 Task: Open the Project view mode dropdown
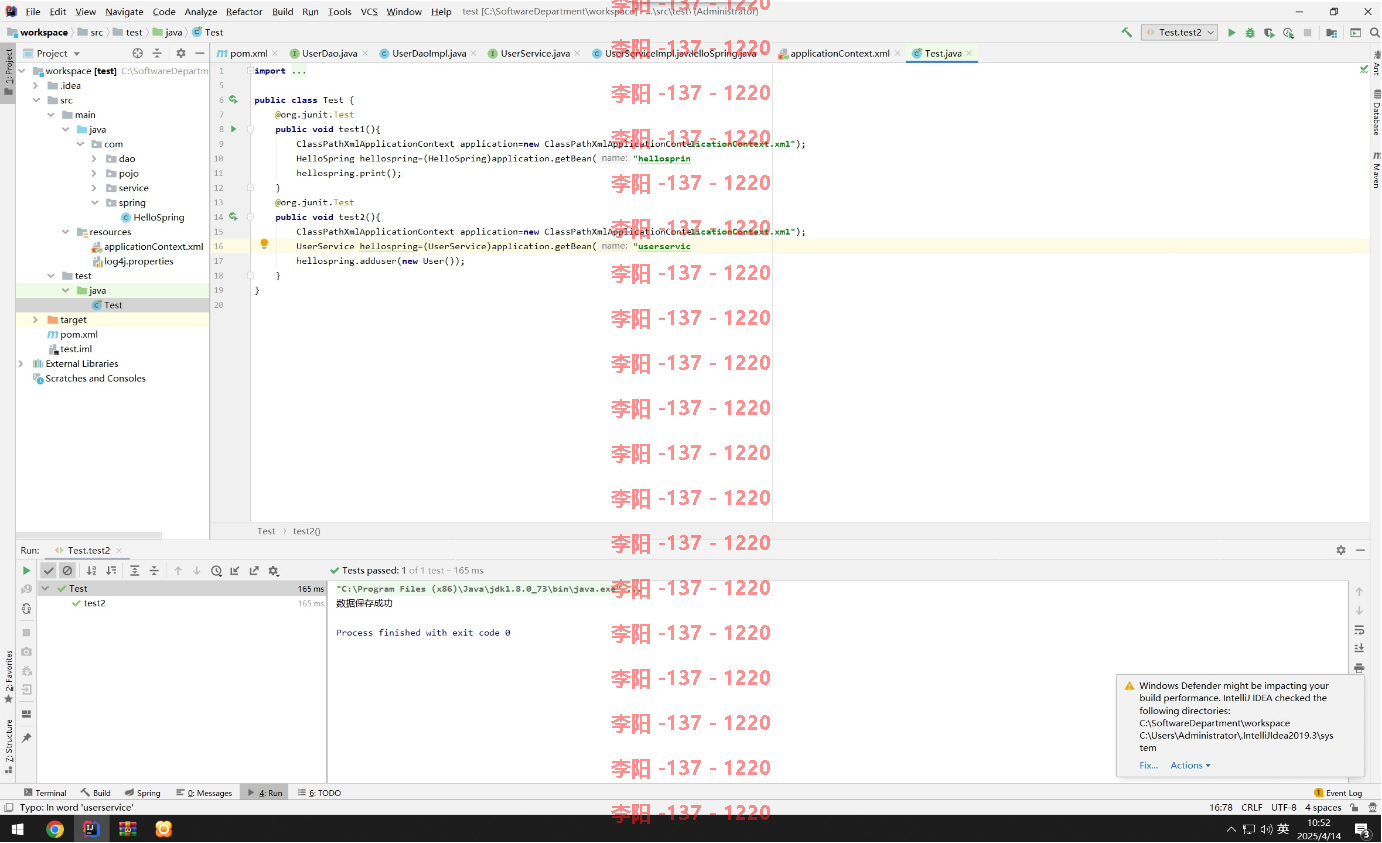(x=51, y=53)
